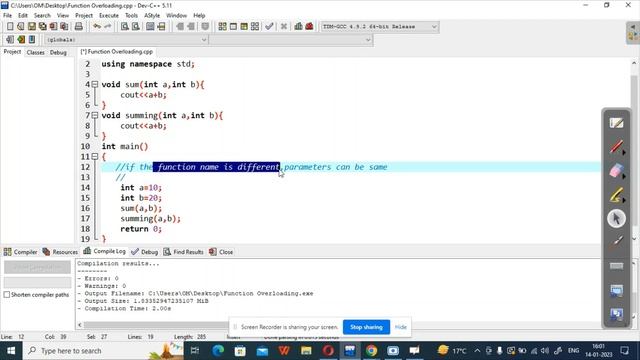Click the Compile & Run toolbar icon
The width and height of the screenshot is (640, 360).
244,27
